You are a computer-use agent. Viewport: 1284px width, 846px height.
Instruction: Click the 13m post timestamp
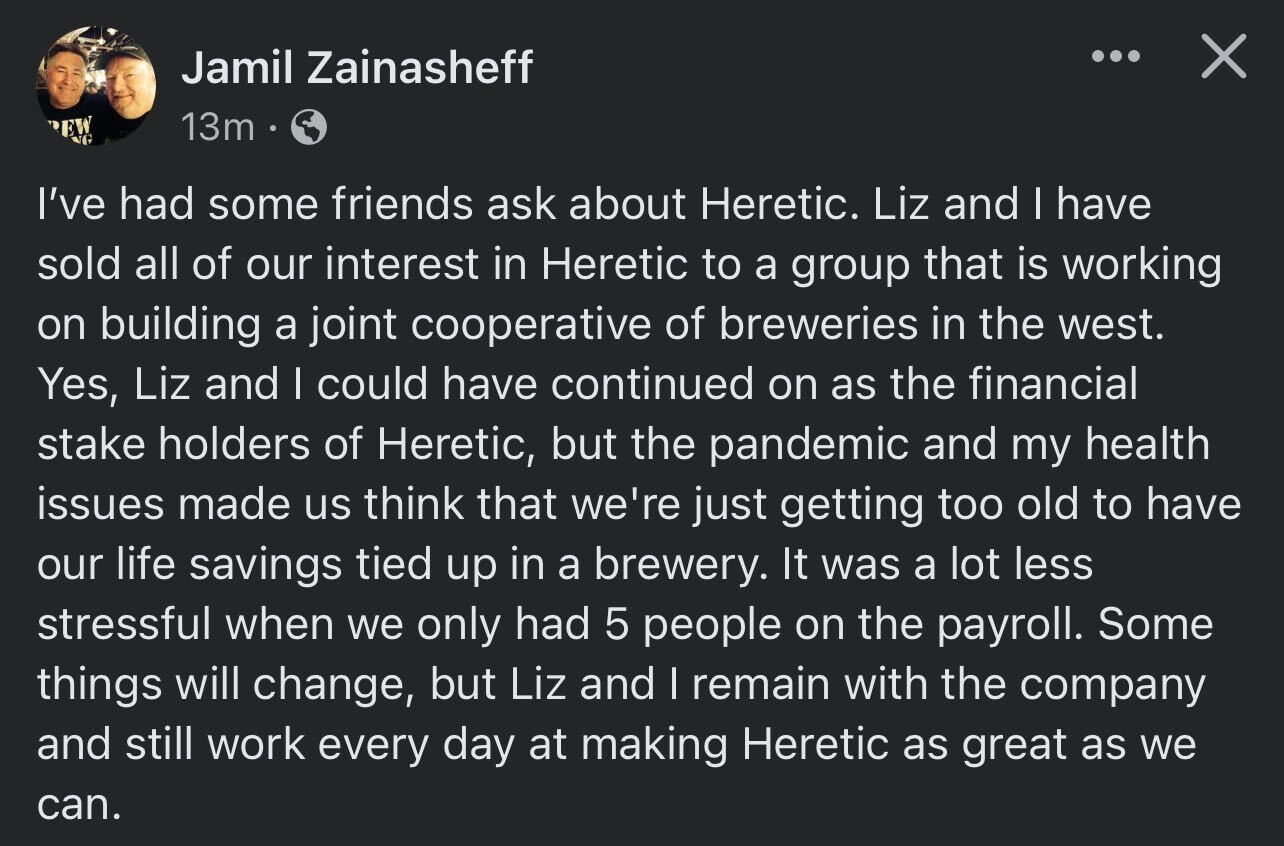click(x=218, y=127)
